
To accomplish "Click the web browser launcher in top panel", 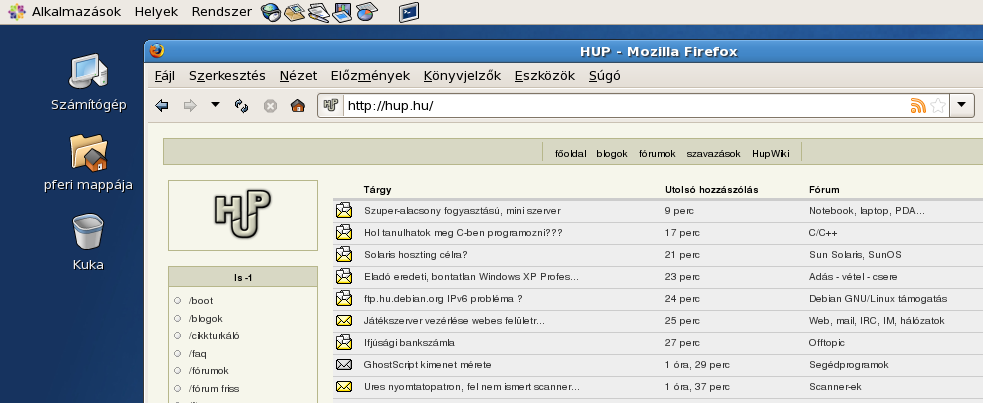I will point(270,12).
